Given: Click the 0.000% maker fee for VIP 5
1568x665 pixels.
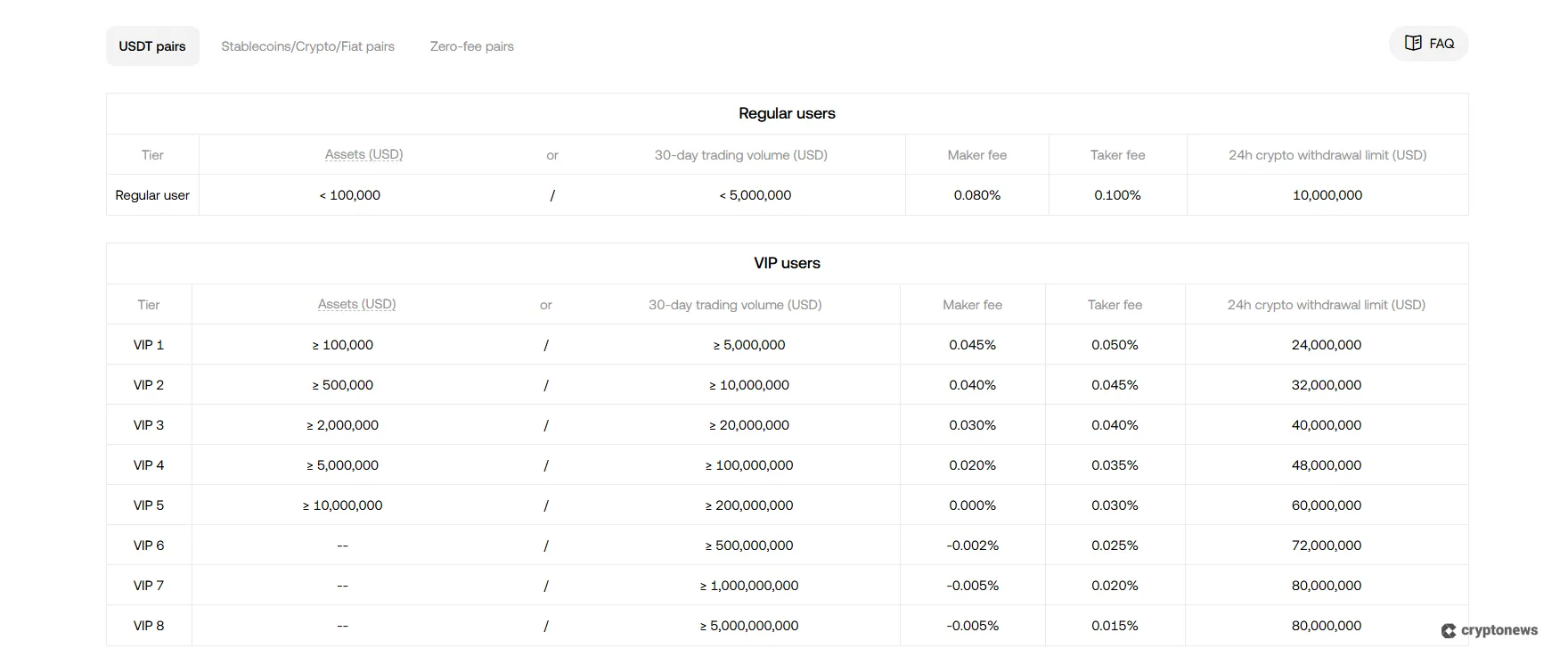Looking at the screenshot, I should (972, 505).
